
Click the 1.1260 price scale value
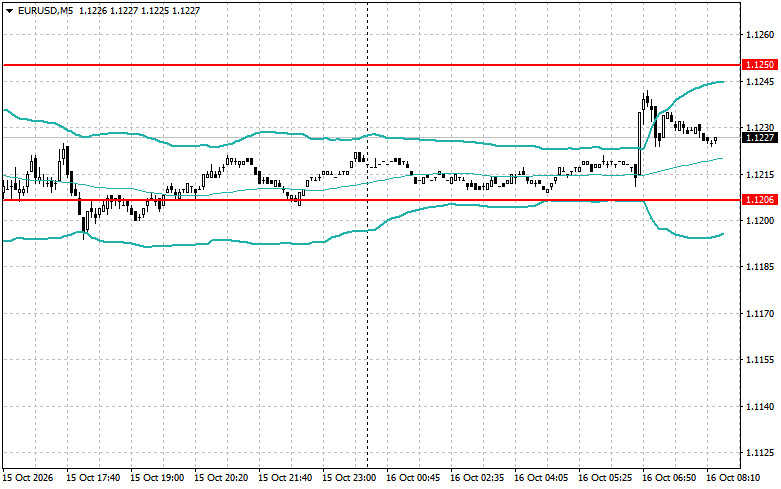click(x=760, y=35)
